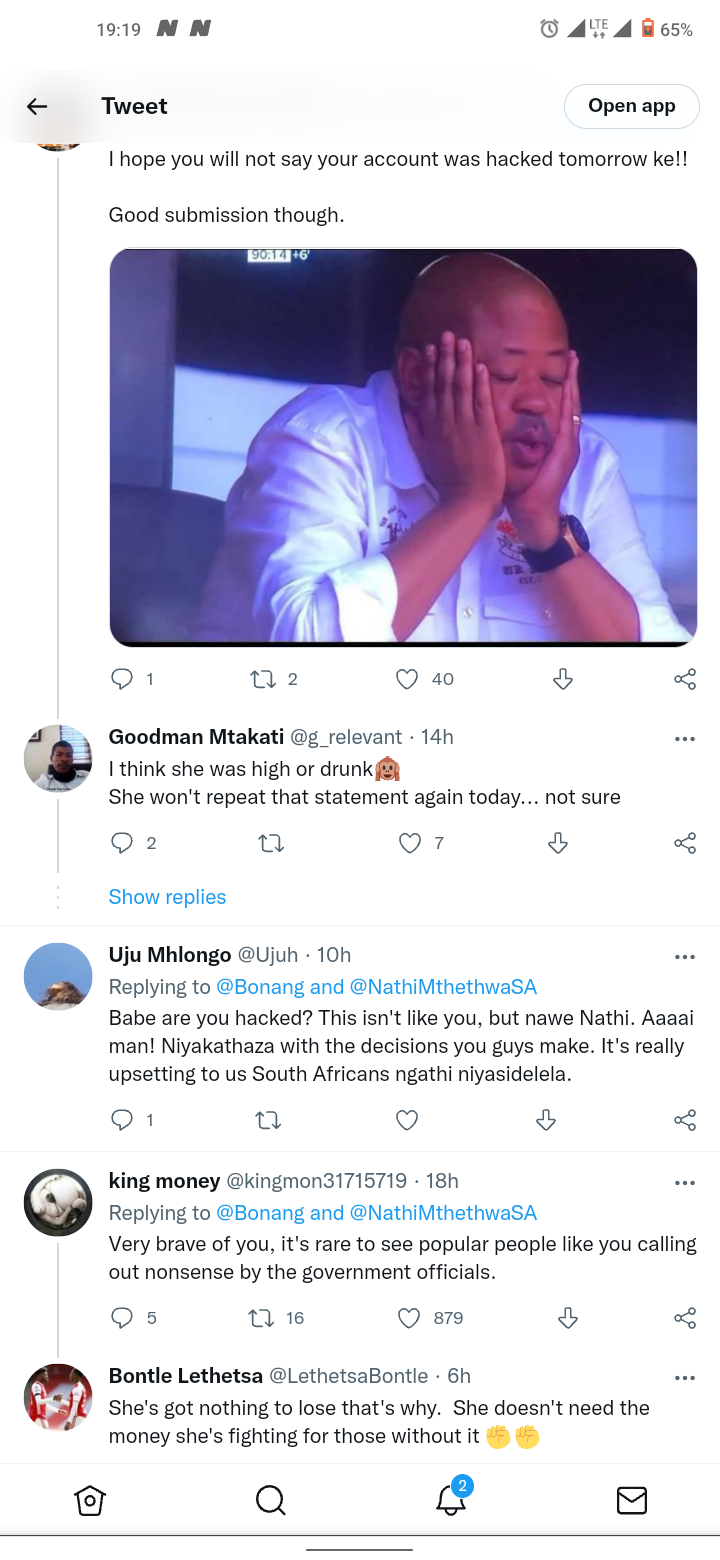
Task: Open Messages envelope icon
Action: (x=631, y=1500)
